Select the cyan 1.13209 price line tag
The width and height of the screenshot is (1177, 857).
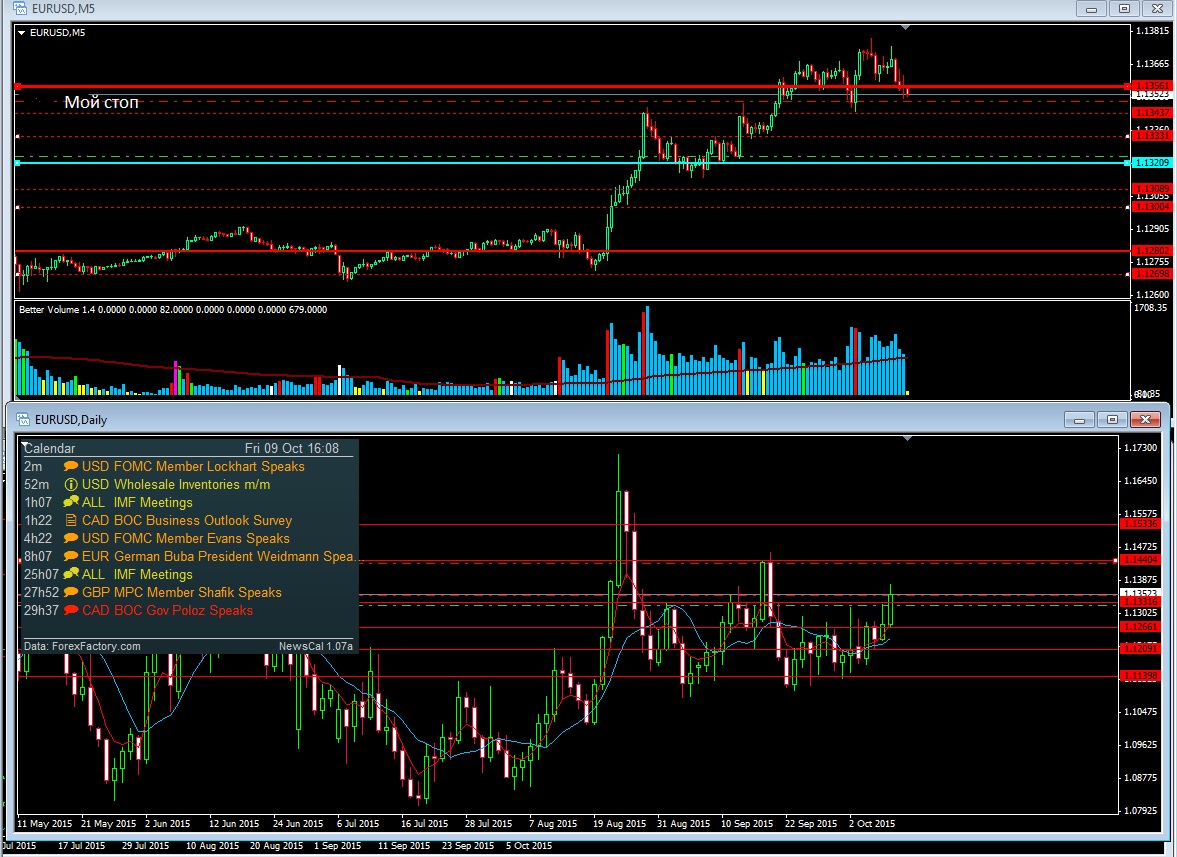coord(1152,163)
